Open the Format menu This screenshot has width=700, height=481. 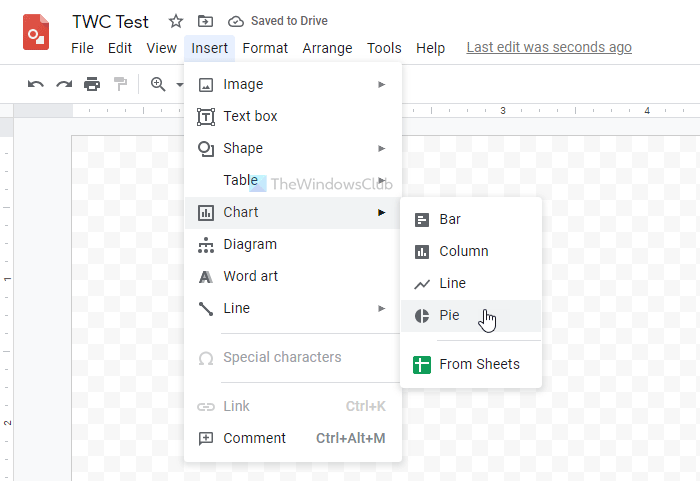(265, 47)
